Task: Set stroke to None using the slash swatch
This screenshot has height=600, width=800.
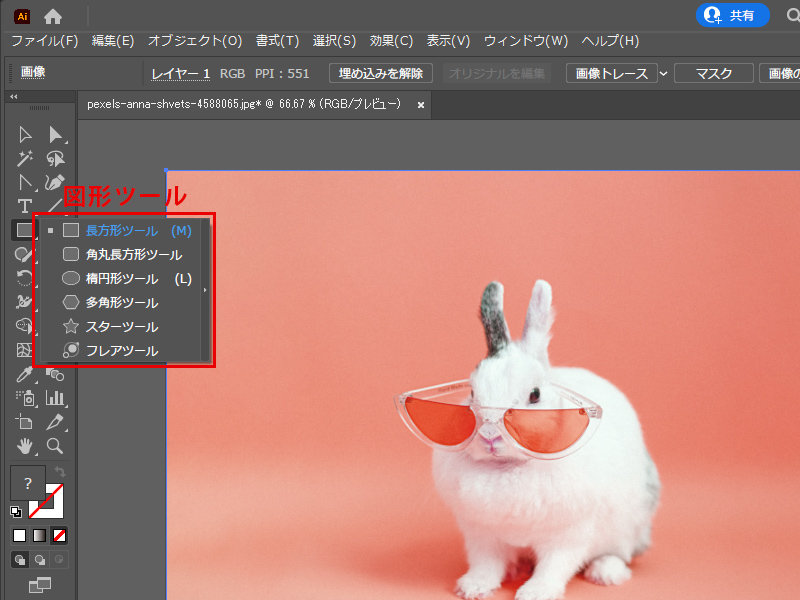Action: tap(57, 536)
